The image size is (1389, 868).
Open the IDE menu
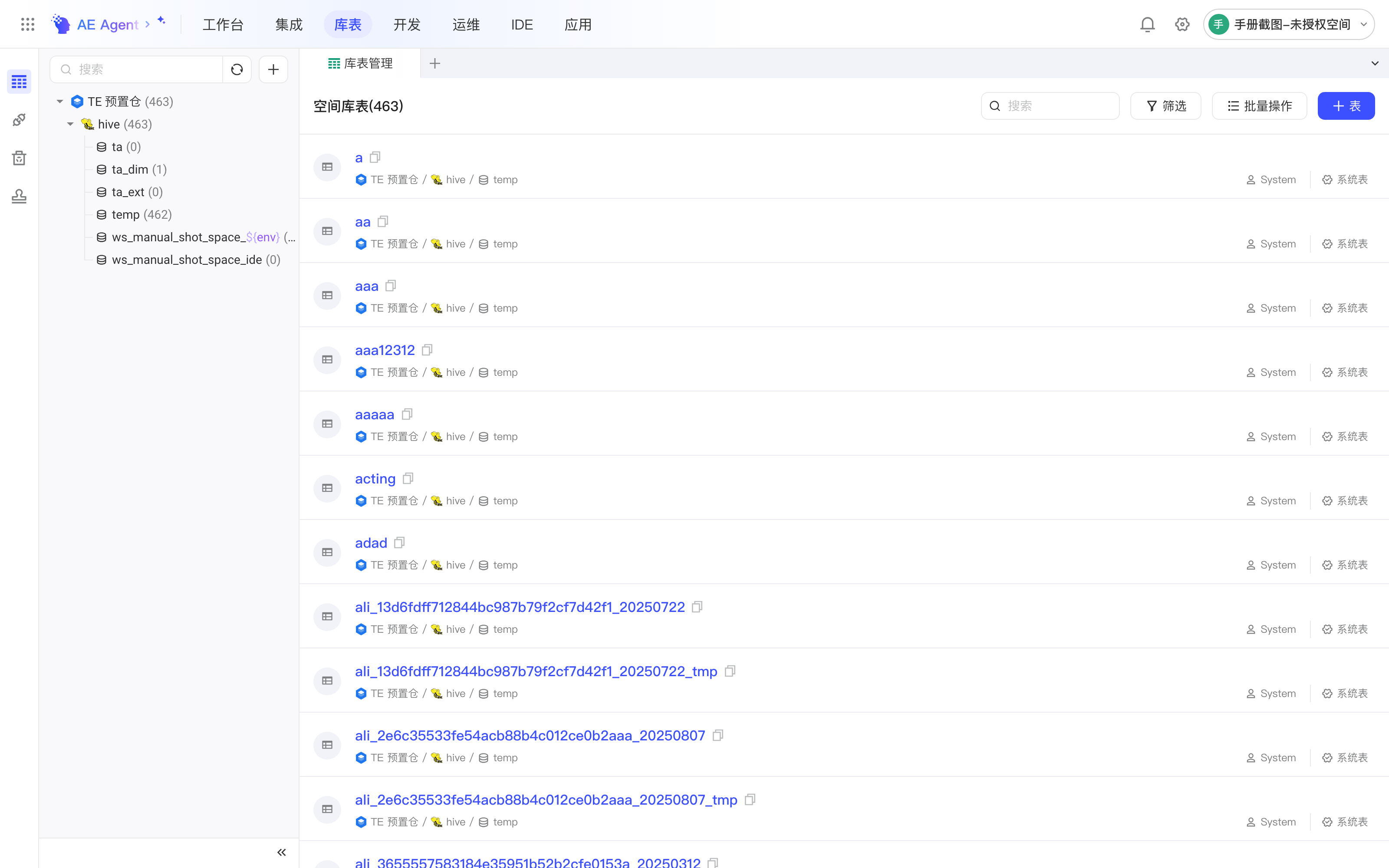click(x=522, y=25)
